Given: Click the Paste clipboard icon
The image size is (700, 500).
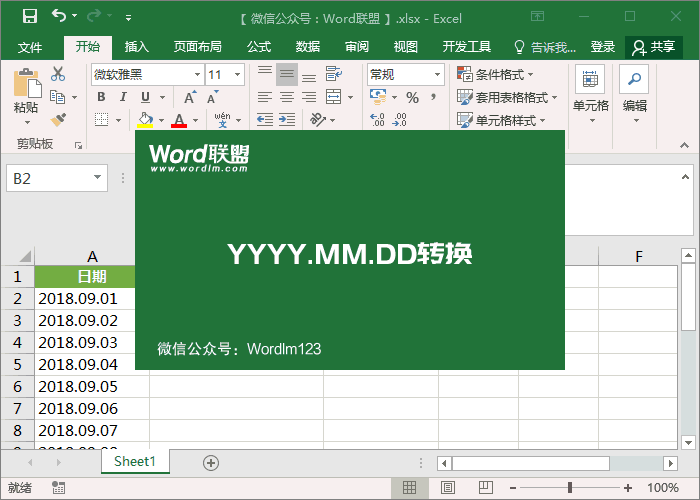Looking at the screenshot, I should click(x=27, y=83).
